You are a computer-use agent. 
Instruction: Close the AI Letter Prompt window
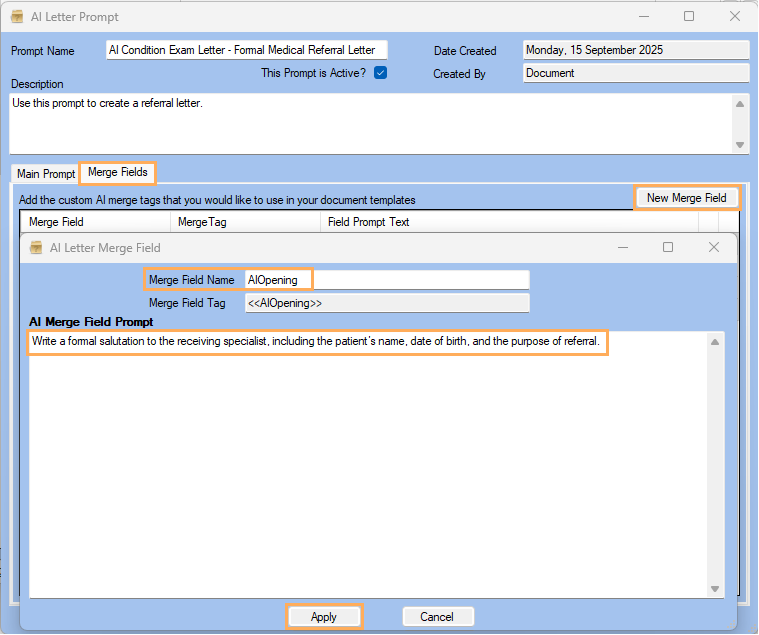735,17
